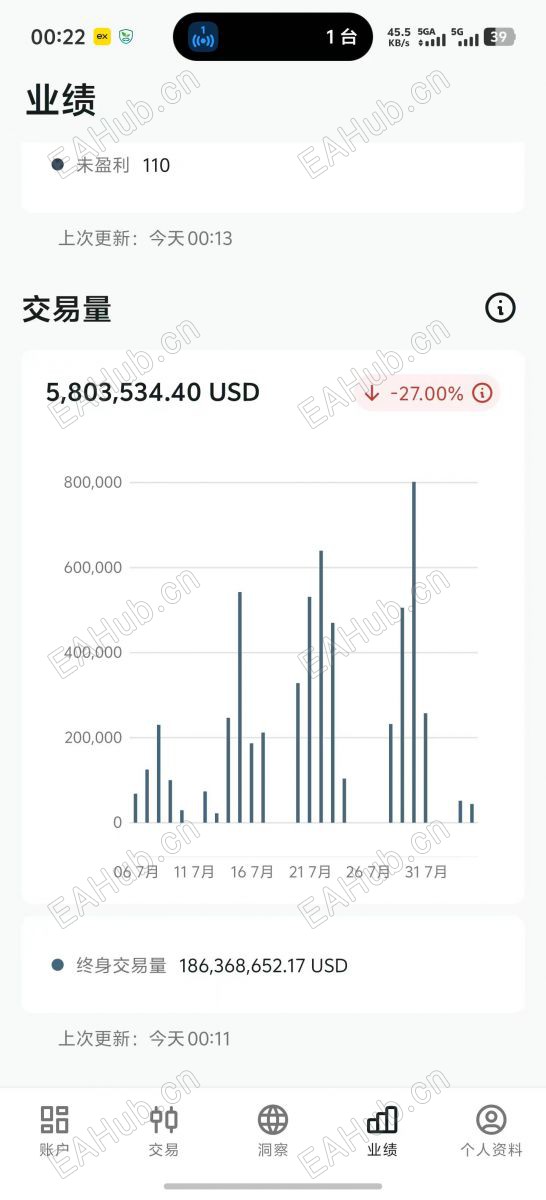The image size is (546, 1200).
Task: Tap the 终身交易量 186,368,652.17 USD value
Action: click(263, 965)
